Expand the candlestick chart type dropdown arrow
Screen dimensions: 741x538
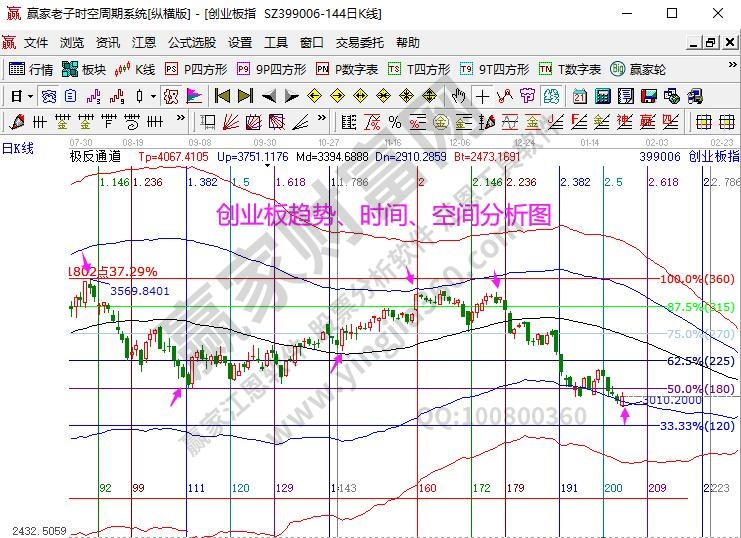[154, 96]
